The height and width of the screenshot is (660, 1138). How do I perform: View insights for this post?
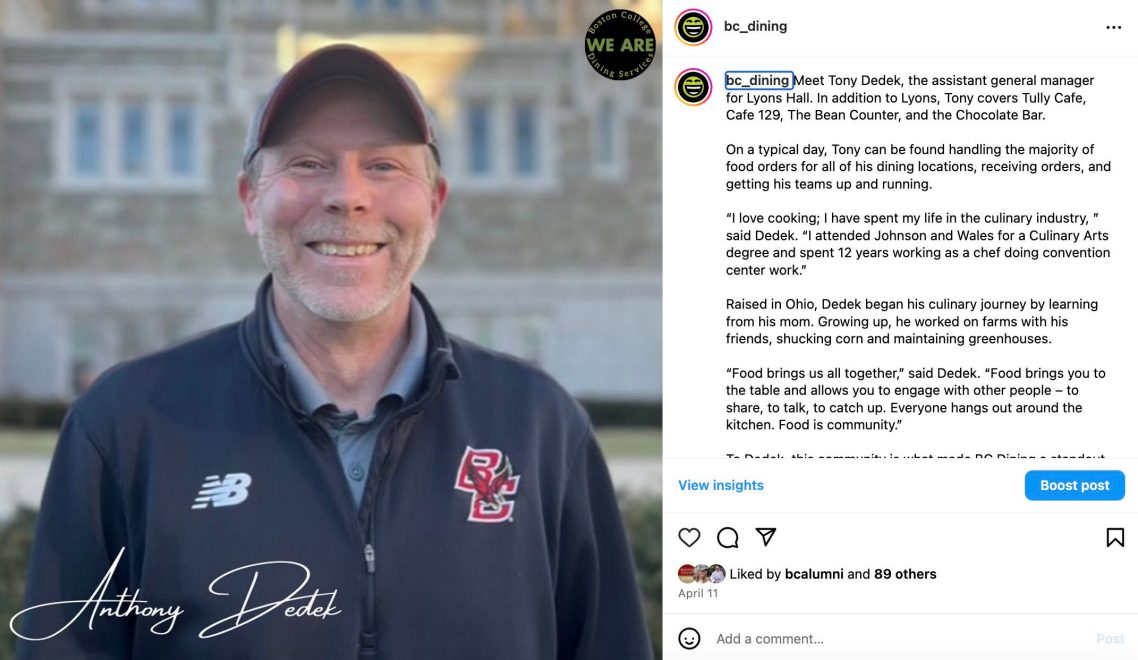(721, 485)
